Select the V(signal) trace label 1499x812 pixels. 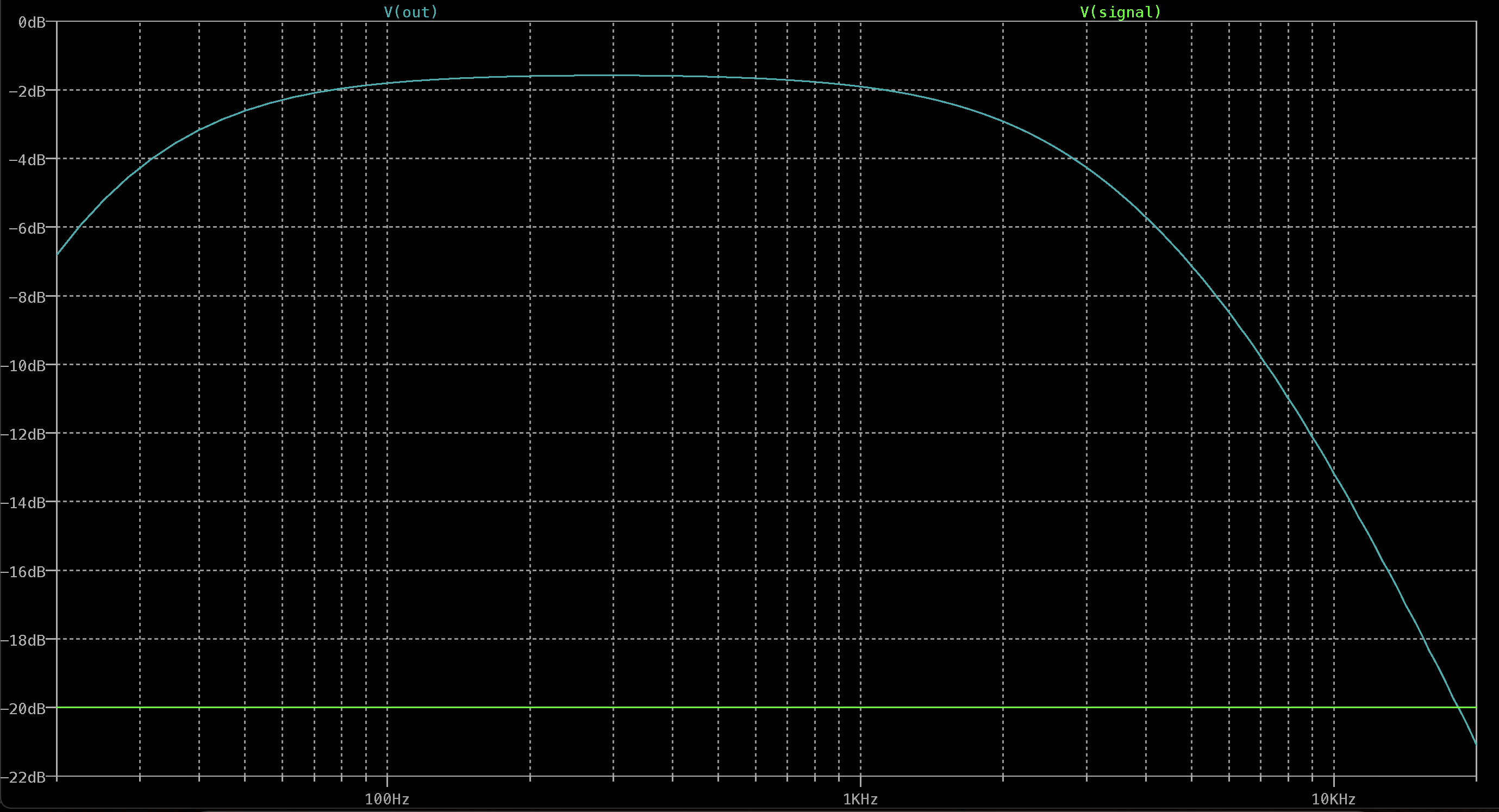click(x=1120, y=11)
